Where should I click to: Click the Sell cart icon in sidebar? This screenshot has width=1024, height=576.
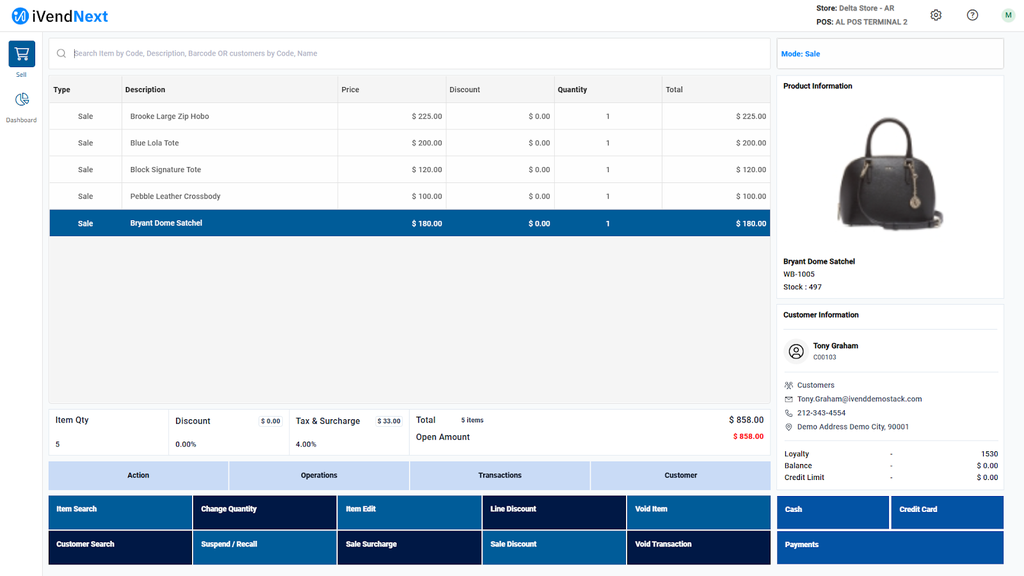(x=22, y=54)
